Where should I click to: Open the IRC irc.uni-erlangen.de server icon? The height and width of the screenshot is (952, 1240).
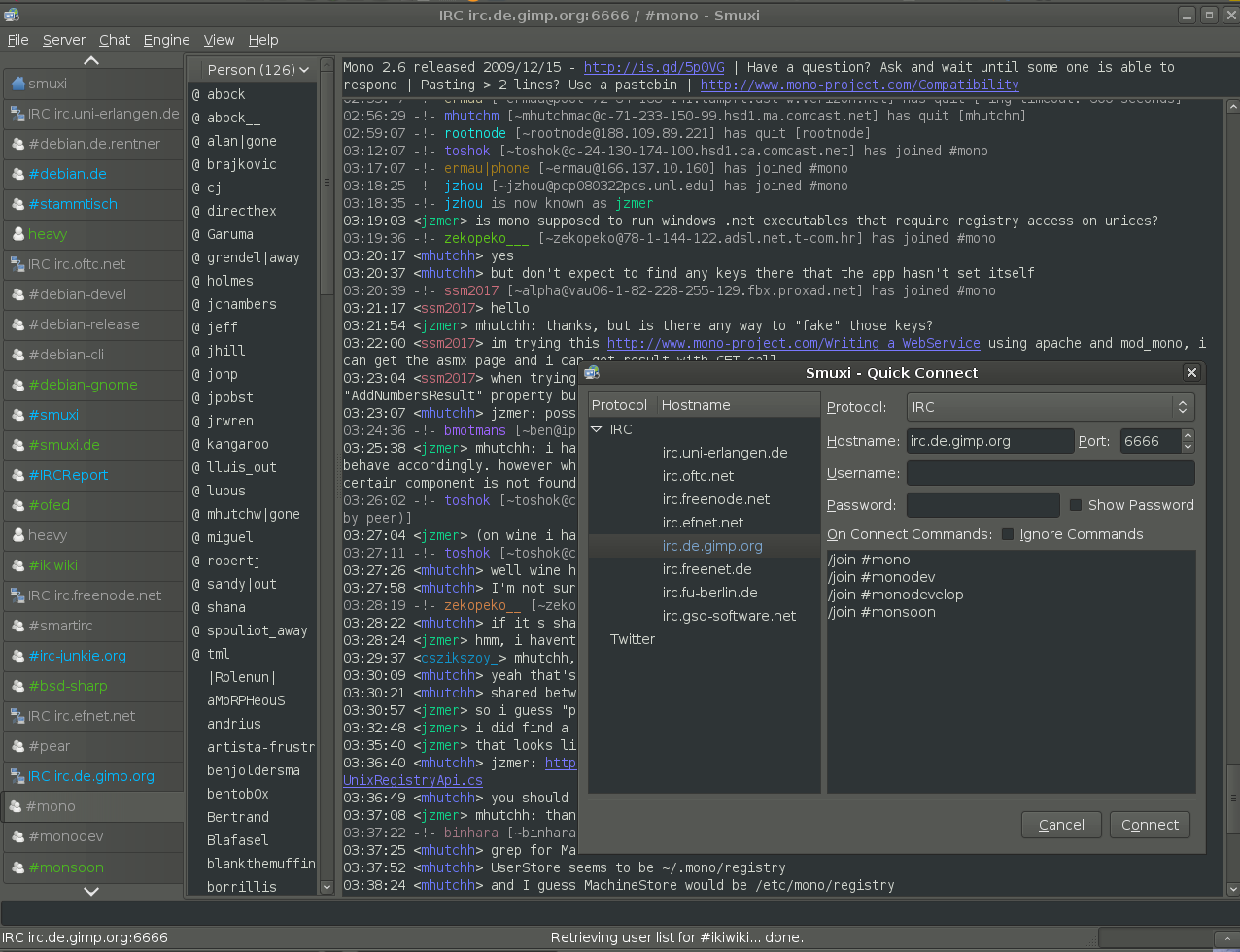tap(17, 114)
